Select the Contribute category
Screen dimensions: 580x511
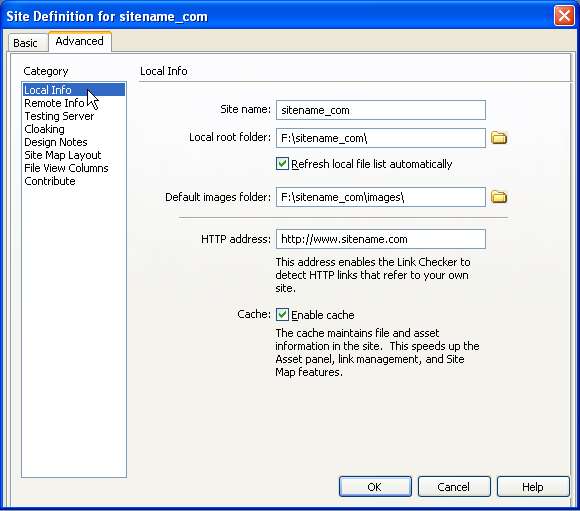(50, 181)
